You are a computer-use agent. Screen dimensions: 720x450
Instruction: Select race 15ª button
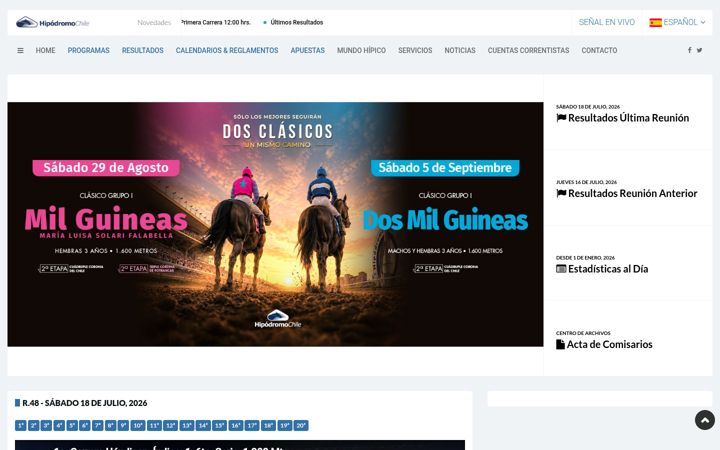click(219, 426)
